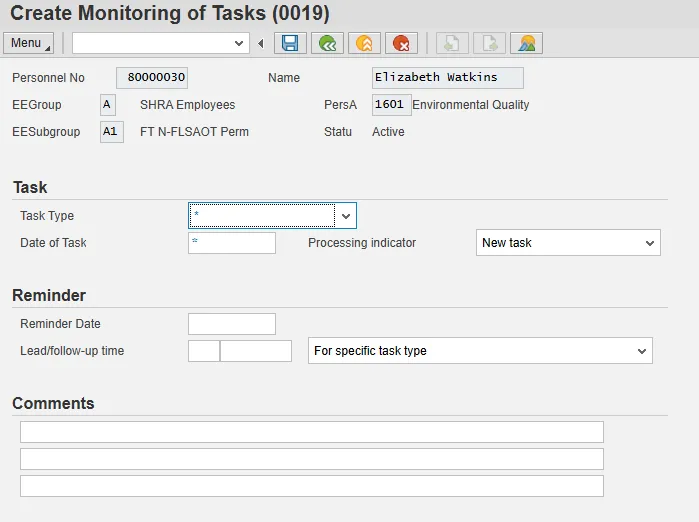Click the Lead/follow-up time unit field

[x=256, y=351]
